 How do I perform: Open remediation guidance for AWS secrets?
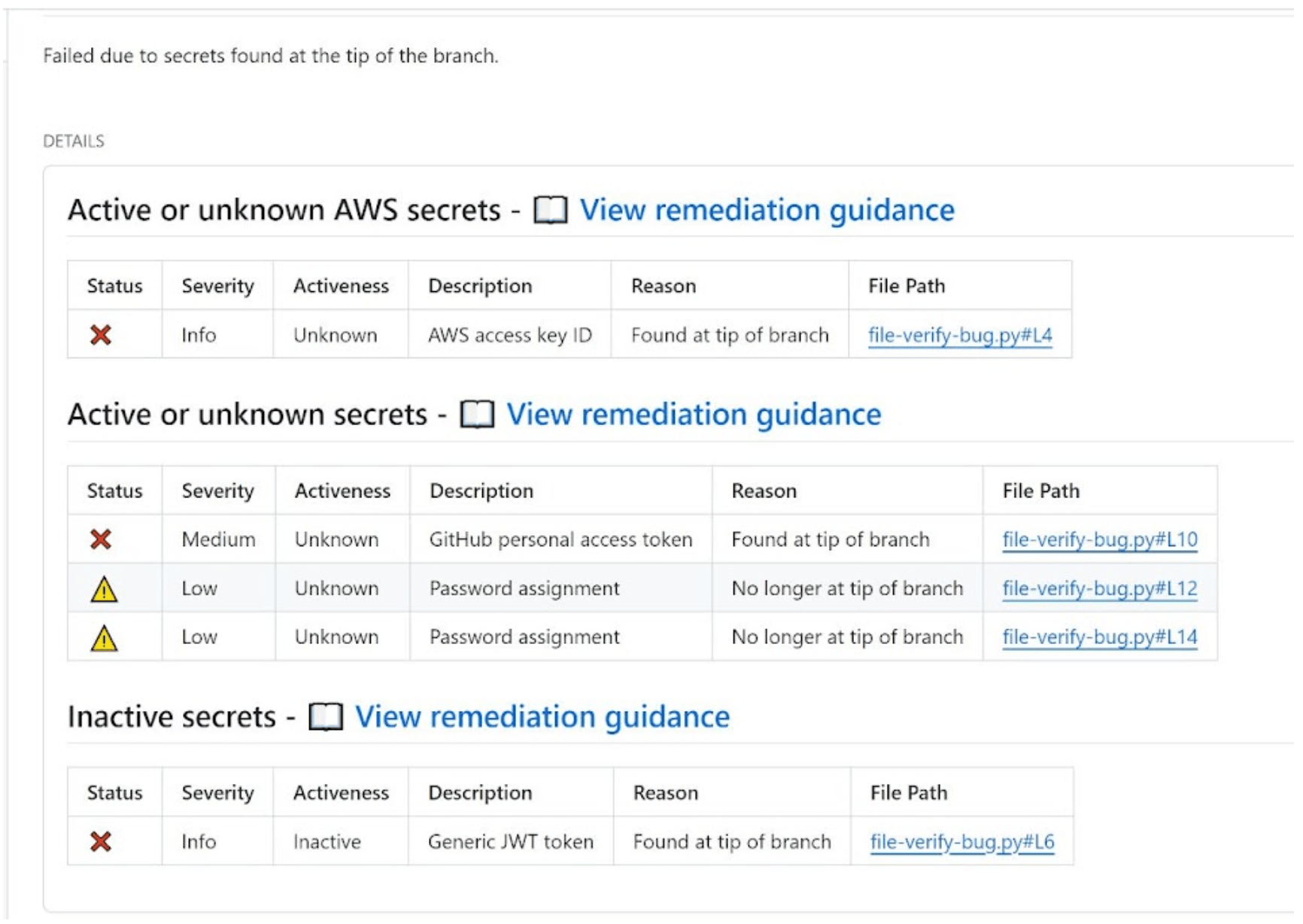point(767,211)
